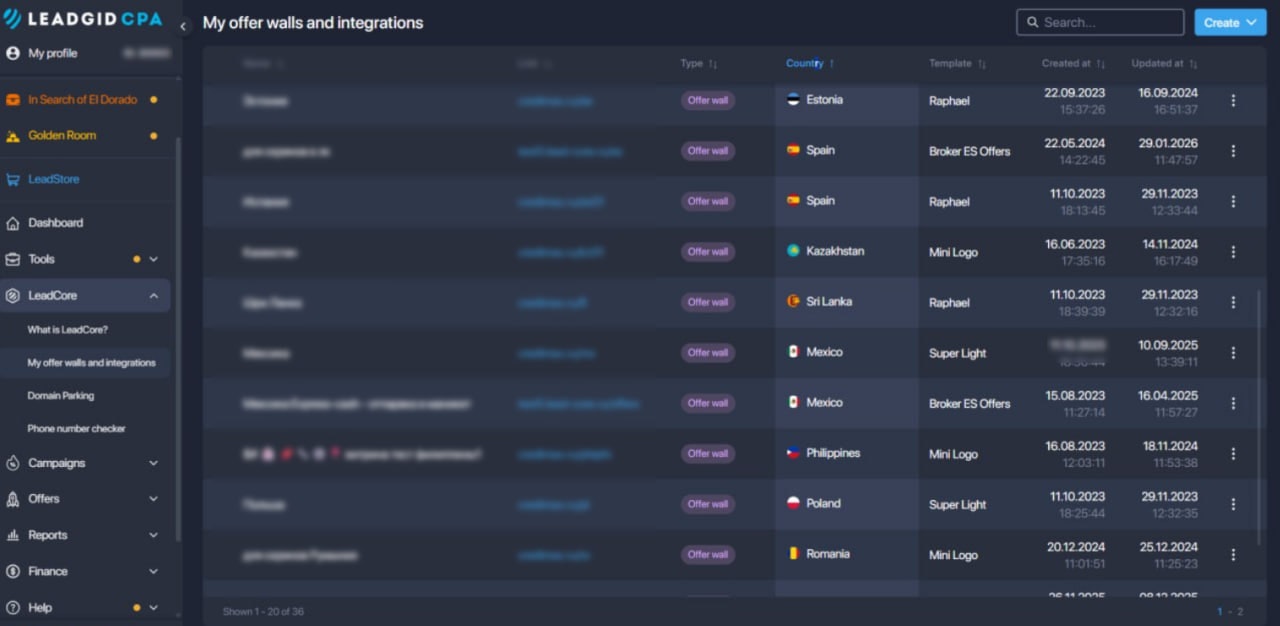Expand the Help menu chevron

click(x=154, y=608)
